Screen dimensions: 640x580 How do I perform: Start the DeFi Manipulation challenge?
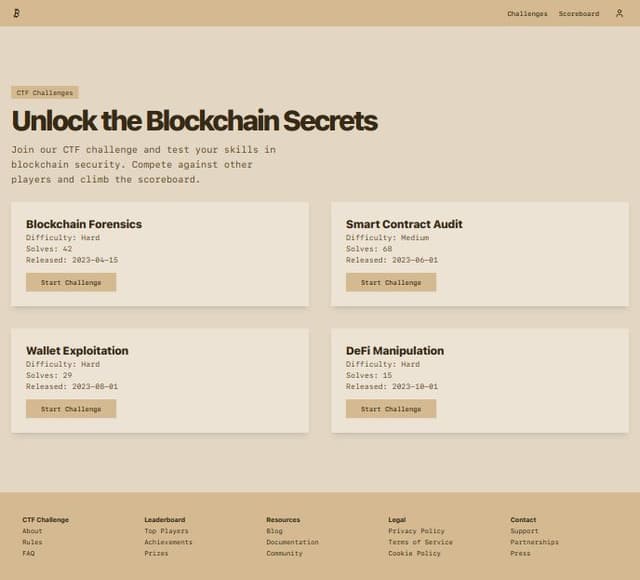[391, 409]
